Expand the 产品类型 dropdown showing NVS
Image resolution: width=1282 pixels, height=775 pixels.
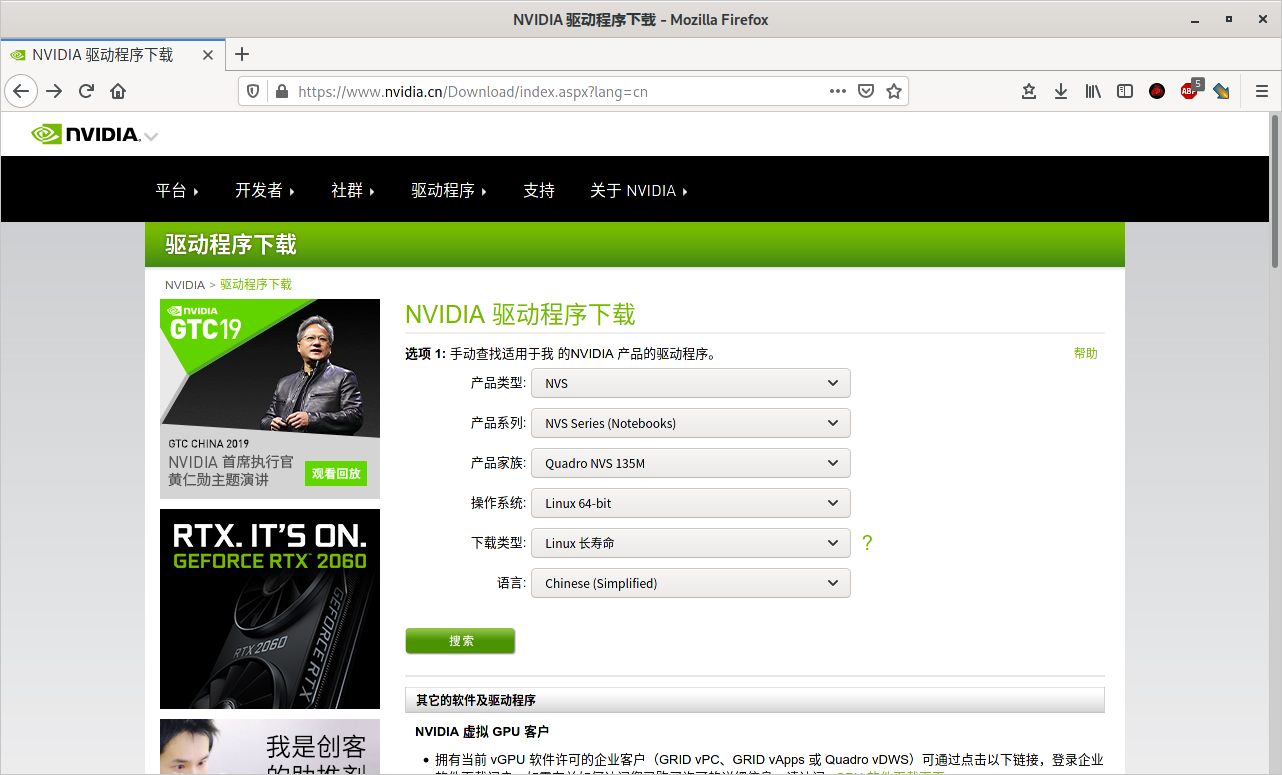click(691, 383)
